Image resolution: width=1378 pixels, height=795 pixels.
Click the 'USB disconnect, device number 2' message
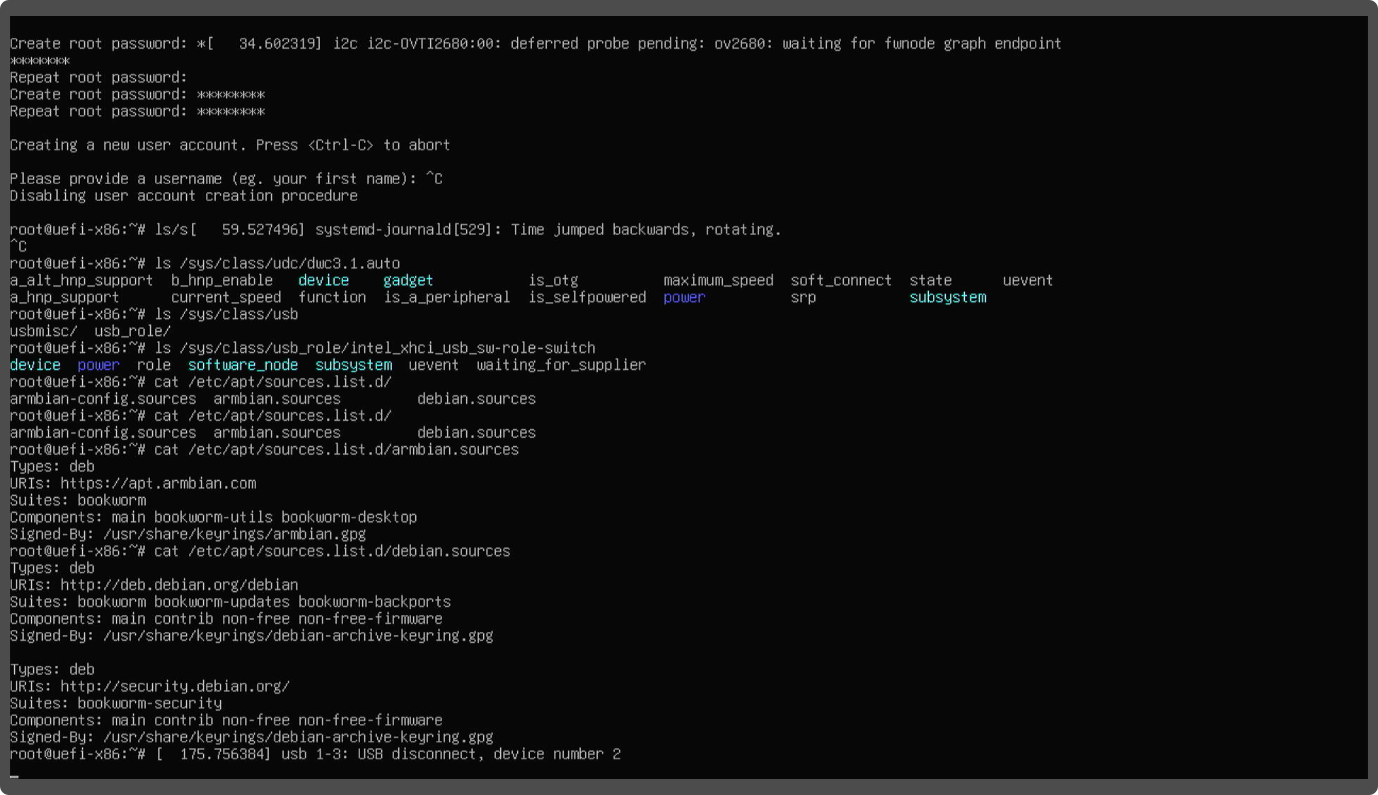point(489,755)
